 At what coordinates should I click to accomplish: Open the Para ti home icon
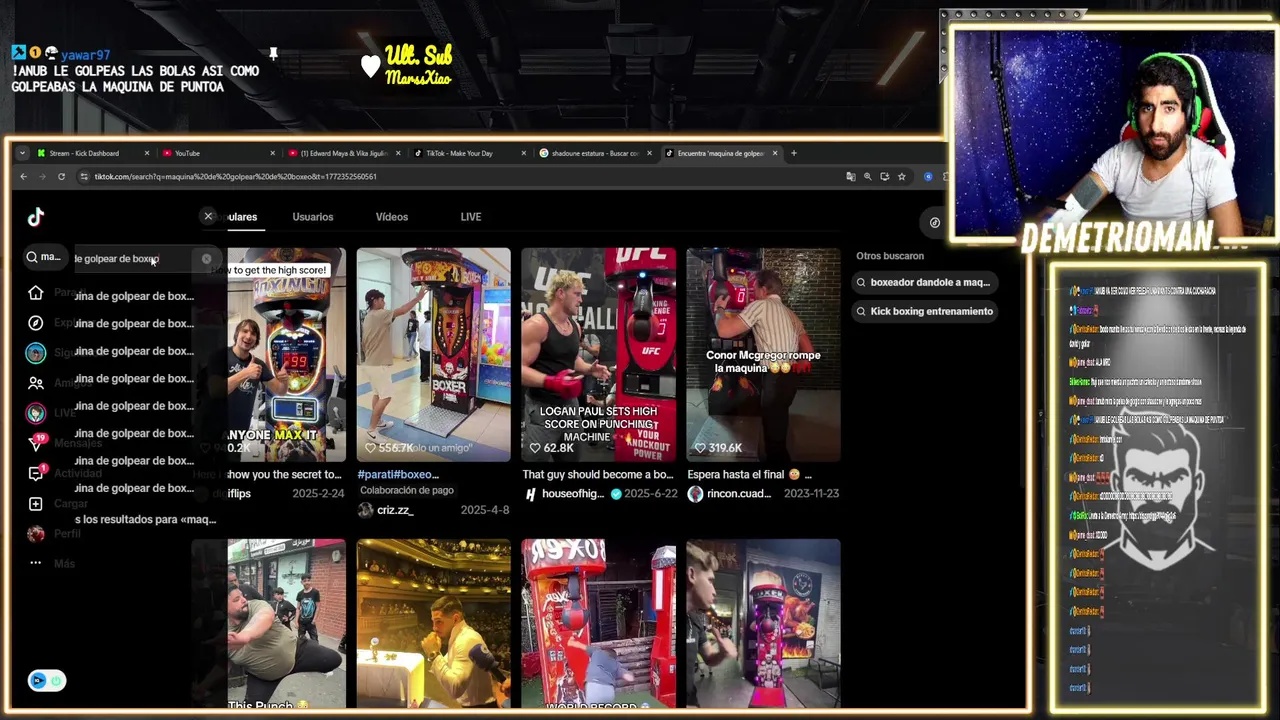pos(36,293)
